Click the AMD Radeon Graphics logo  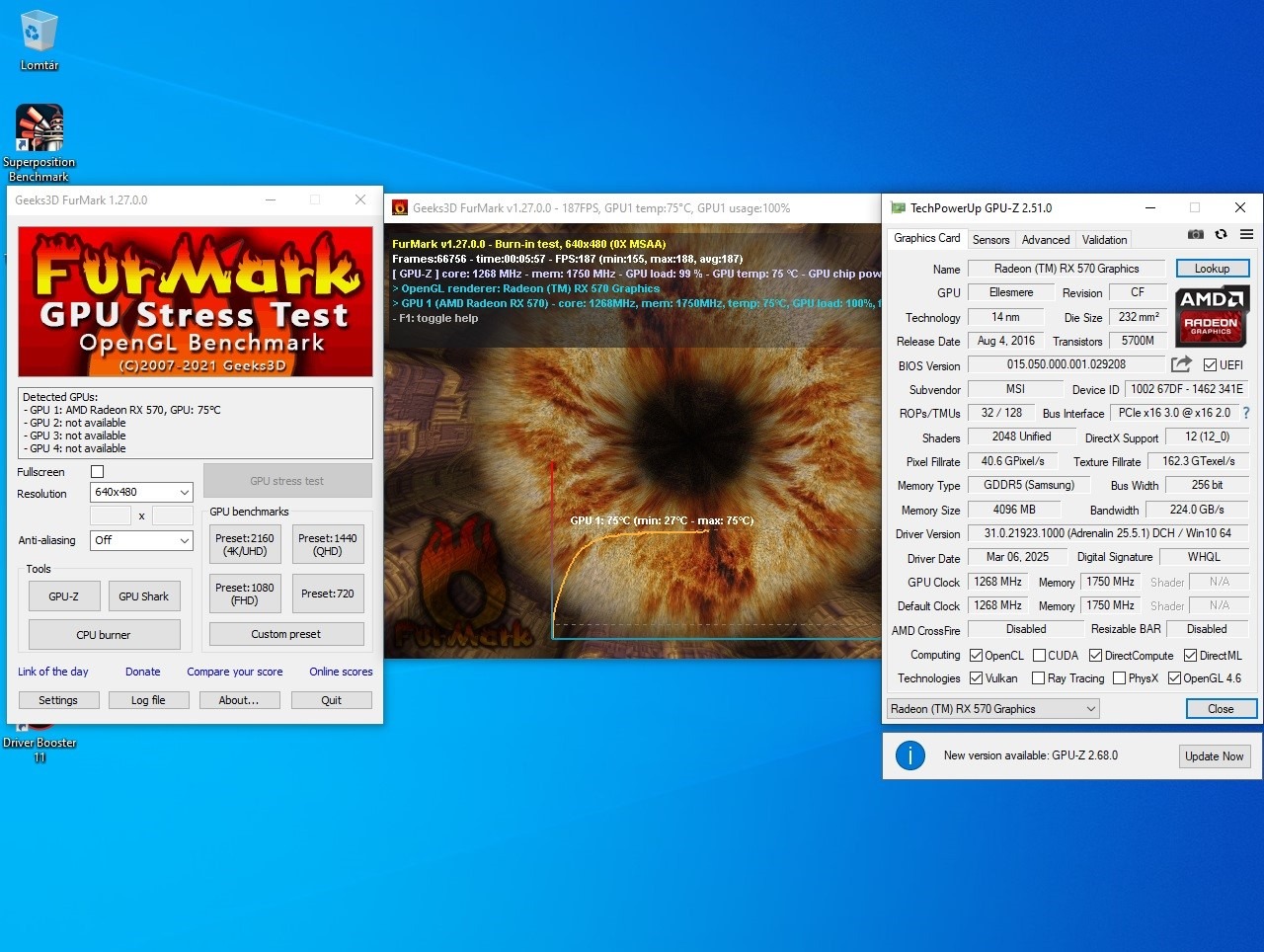pos(1212,315)
